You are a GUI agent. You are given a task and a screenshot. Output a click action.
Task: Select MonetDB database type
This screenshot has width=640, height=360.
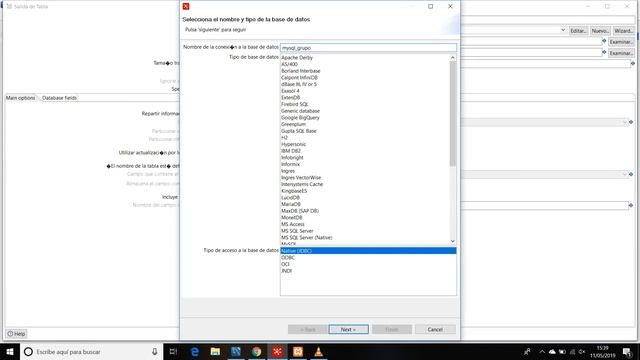tap(292, 218)
